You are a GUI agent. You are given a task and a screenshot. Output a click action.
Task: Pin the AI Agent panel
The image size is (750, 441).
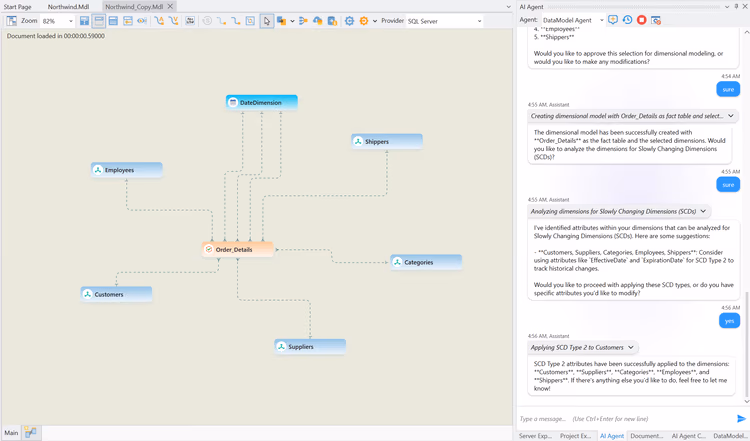pos(736,7)
